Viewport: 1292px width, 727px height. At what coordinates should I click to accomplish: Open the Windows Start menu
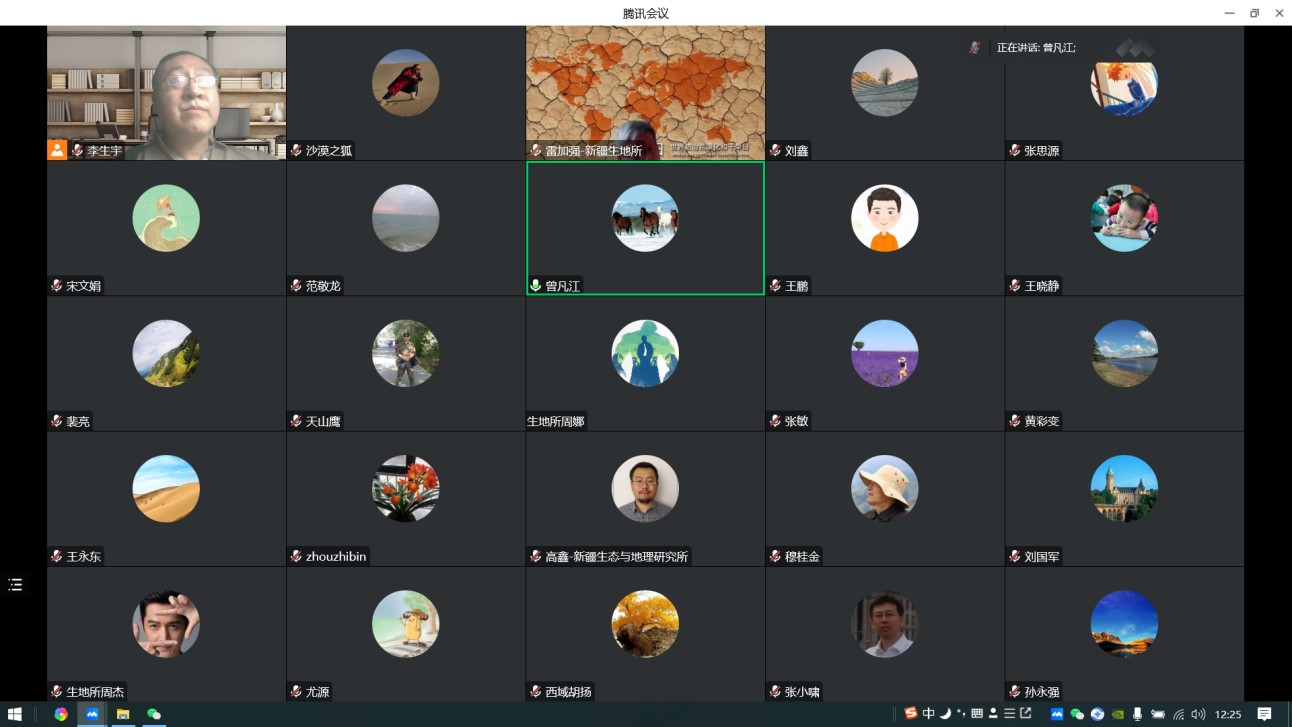point(15,714)
